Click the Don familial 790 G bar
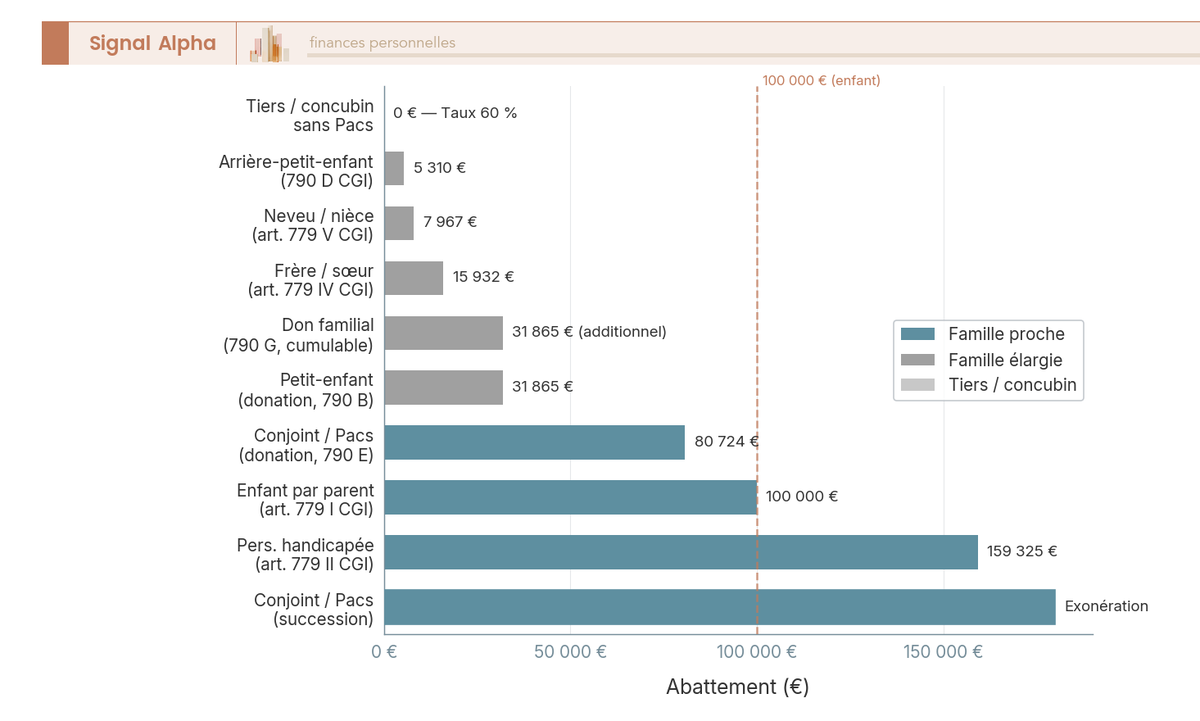Screen dimensions: 1200x721 (444, 332)
